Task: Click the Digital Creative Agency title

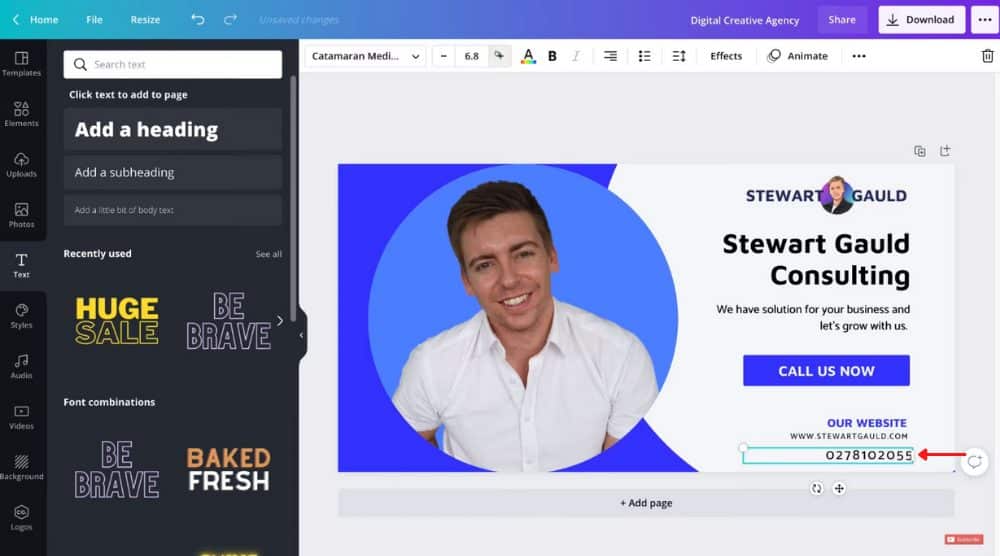Action: [744, 20]
